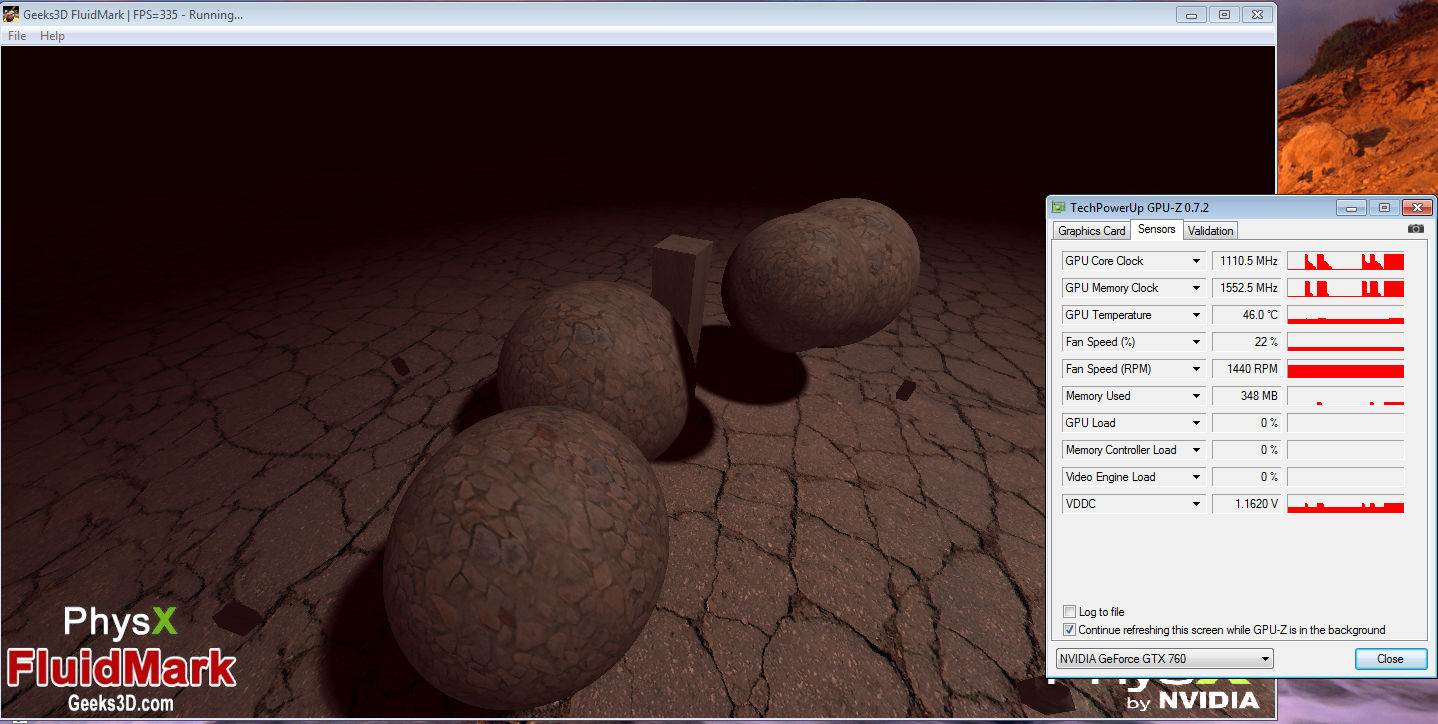Viewport: 1438px width, 724px height.
Task: Click the GPU Memory Clock history graph
Action: click(x=1345, y=288)
